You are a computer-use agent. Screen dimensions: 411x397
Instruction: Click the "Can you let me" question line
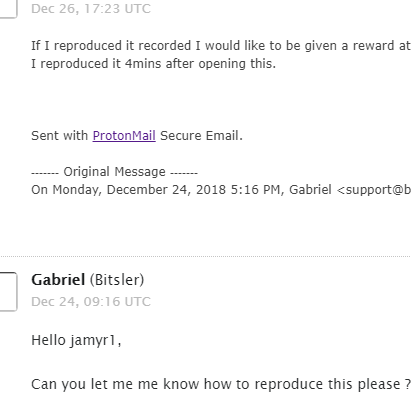221,384
